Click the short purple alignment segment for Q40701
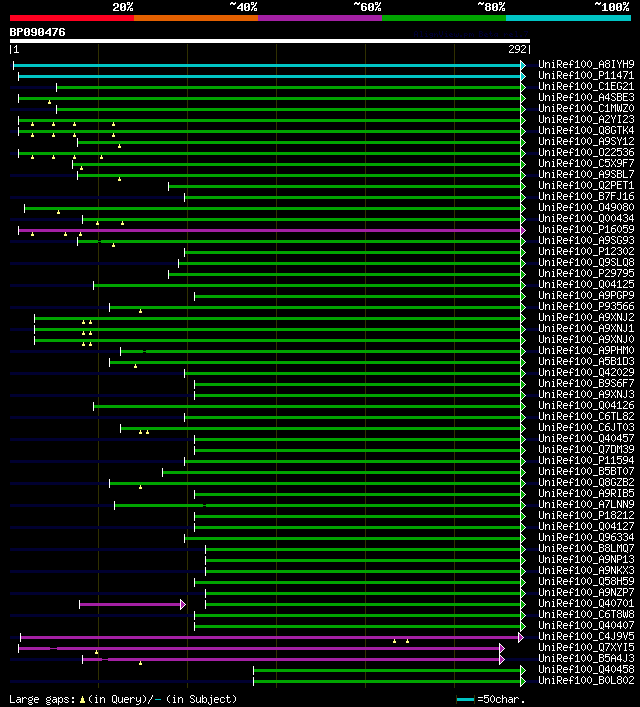 132,605
